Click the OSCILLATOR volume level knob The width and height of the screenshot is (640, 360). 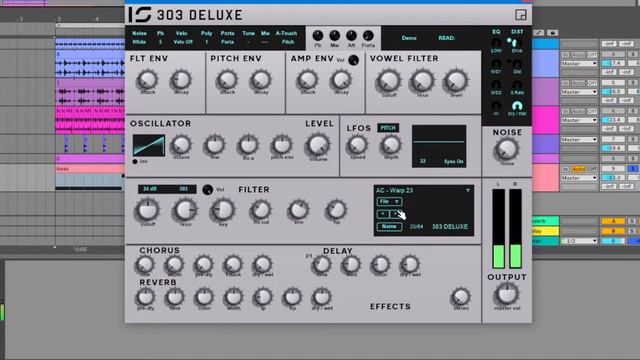point(318,145)
